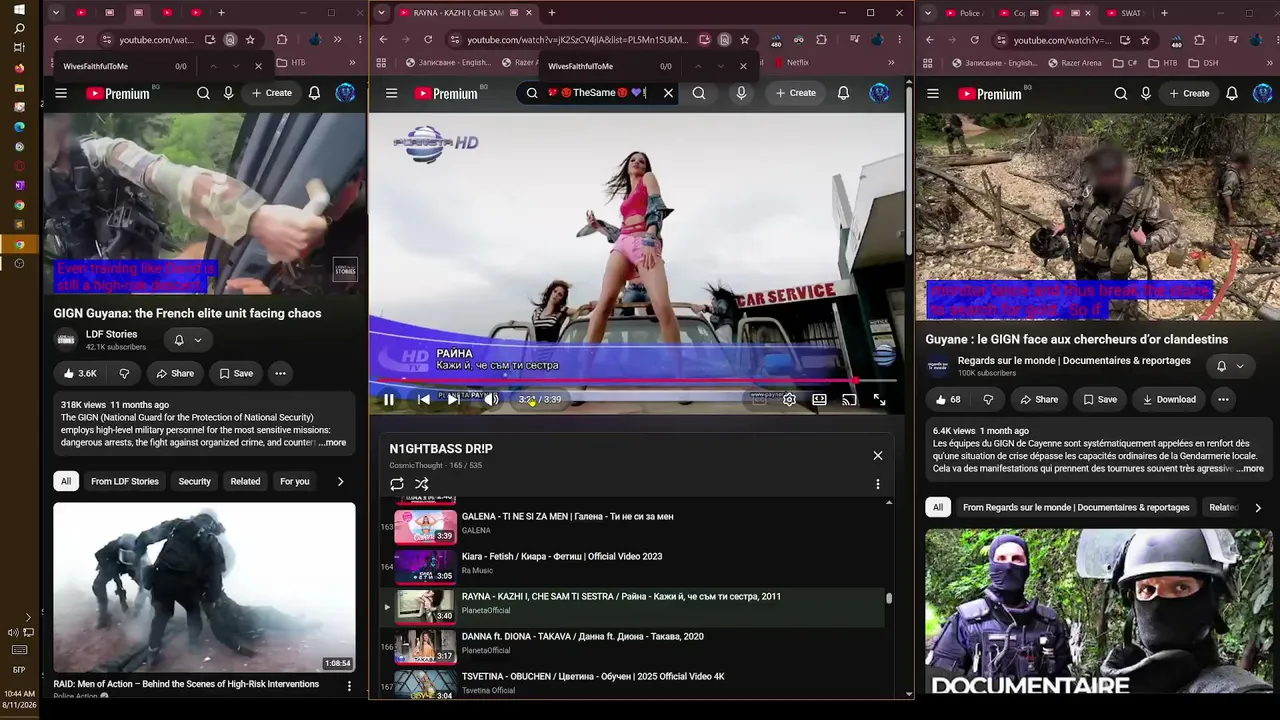Image resolution: width=1280 pixels, height=720 pixels.
Task: Toggle shuffle for N1GHTBASS DR!P playlist
Action: [422, 484]
